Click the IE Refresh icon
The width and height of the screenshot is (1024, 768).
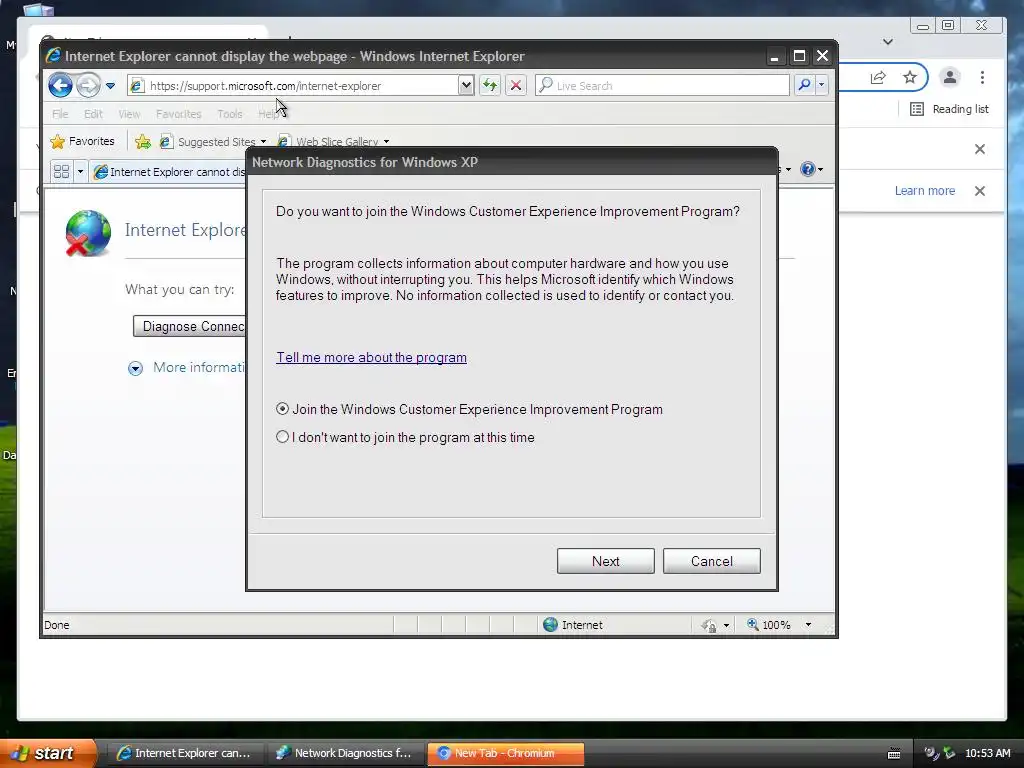(x=490, y=85)
